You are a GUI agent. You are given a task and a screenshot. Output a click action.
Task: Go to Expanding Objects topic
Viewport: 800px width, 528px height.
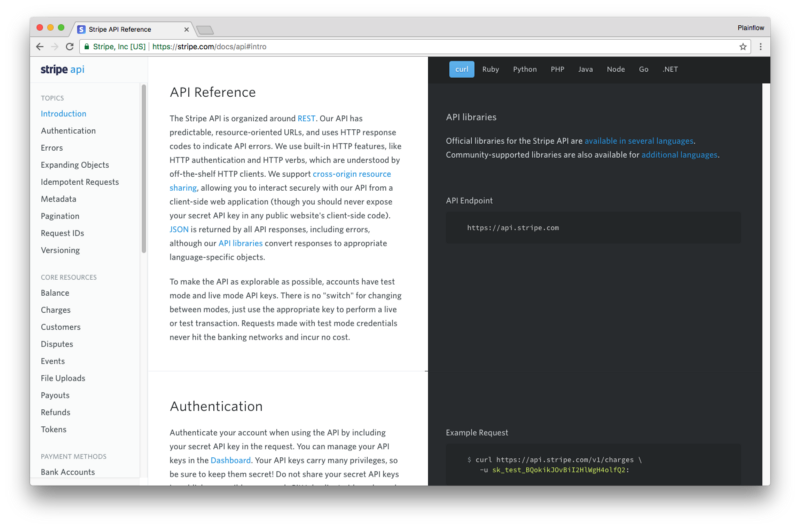(x=74, y=165)
